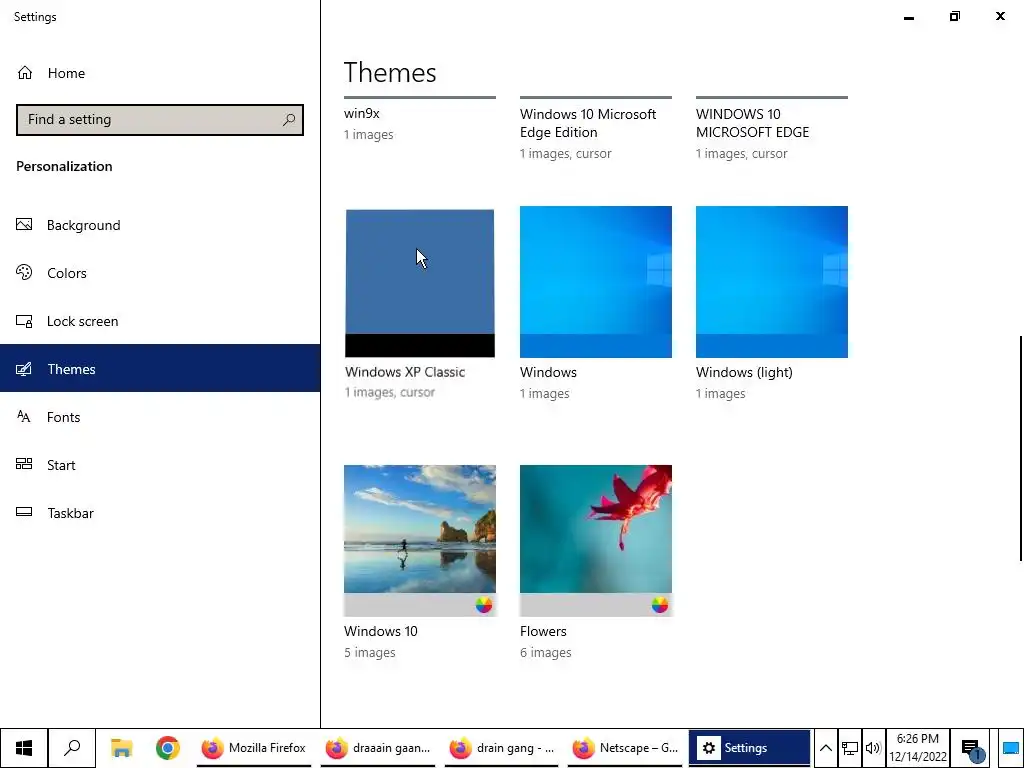Apply the Windows 10 beach theme thumbnail
Viewport: 1024px width, 768px height.
point(420,540)
